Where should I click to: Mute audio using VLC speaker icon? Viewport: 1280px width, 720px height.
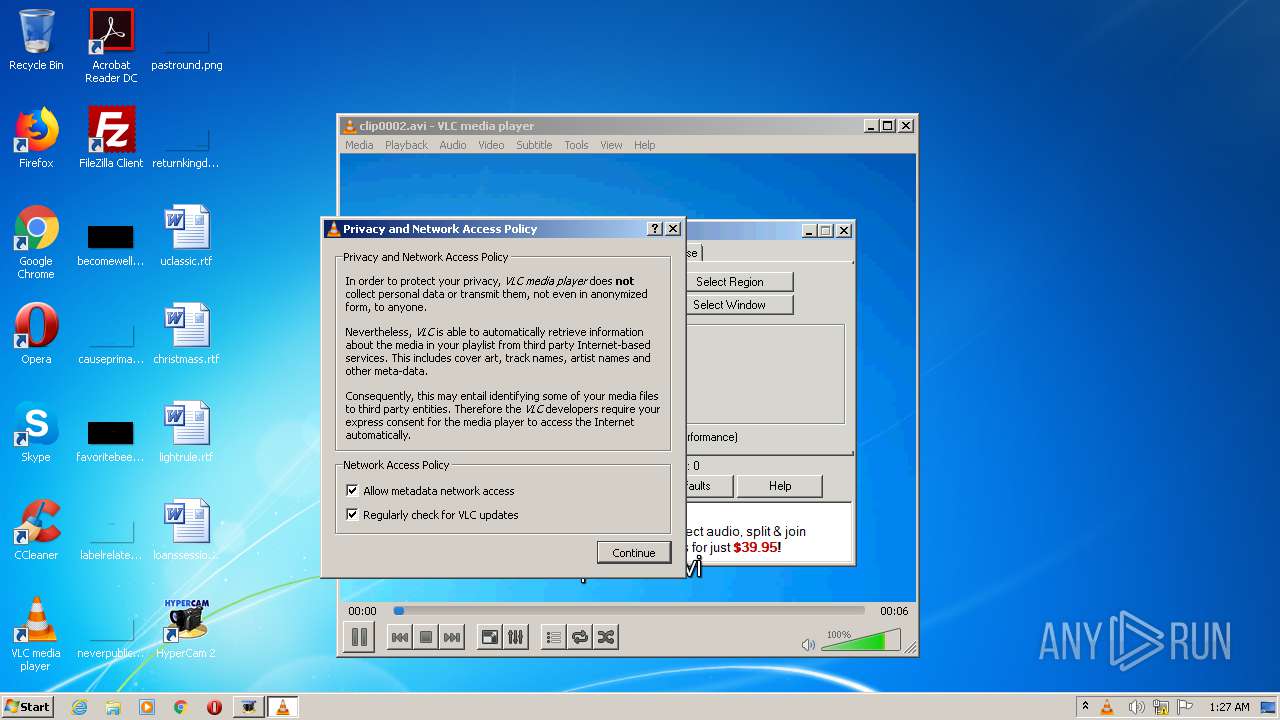pos(808,645)
